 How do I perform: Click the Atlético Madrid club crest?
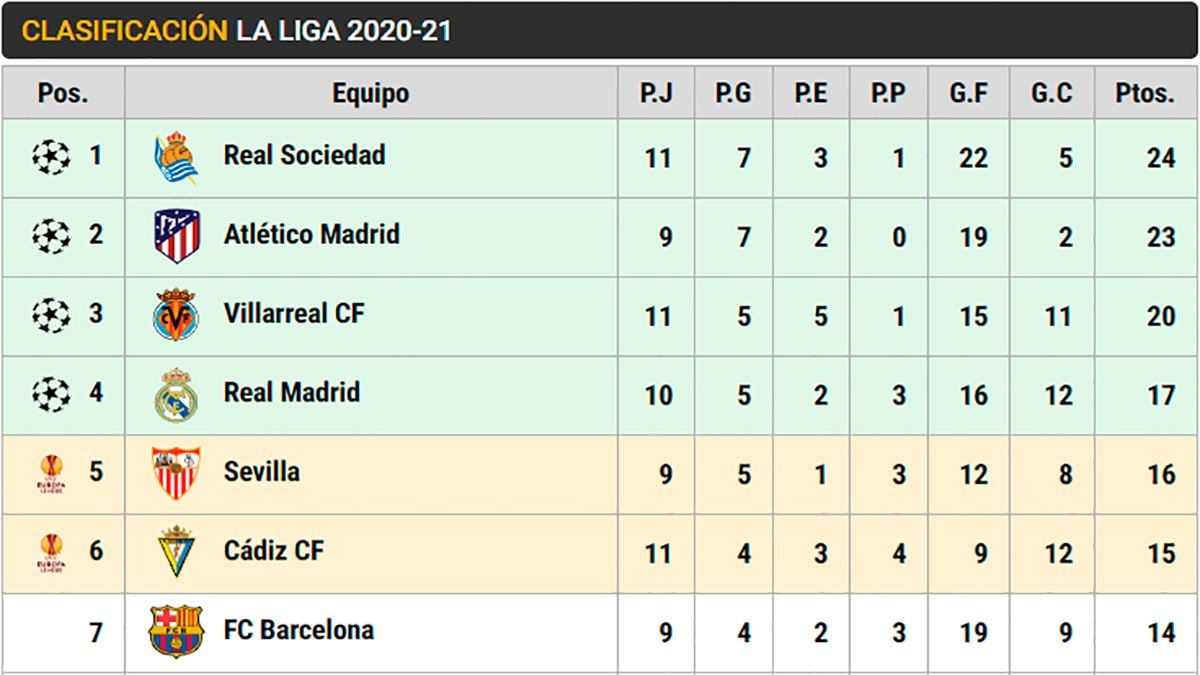pos(176,236)
